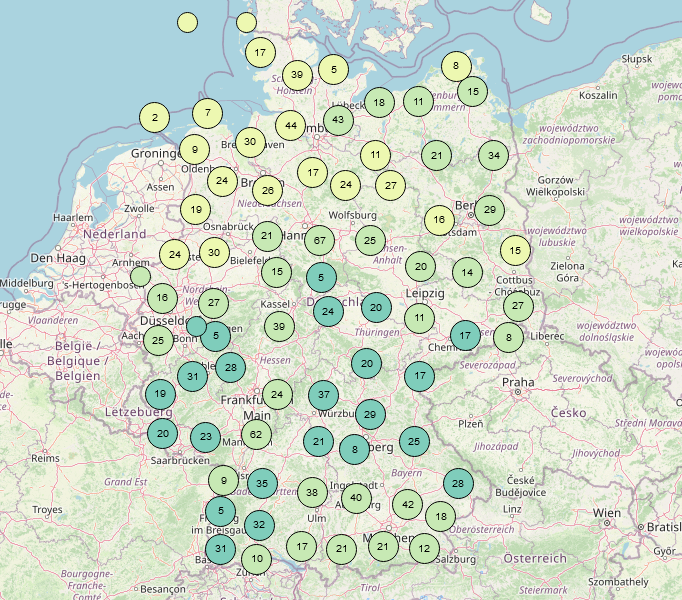Select the green cluster marker labeled 12
This screenshot has height=600, width=682.
[x=425, y=547]
